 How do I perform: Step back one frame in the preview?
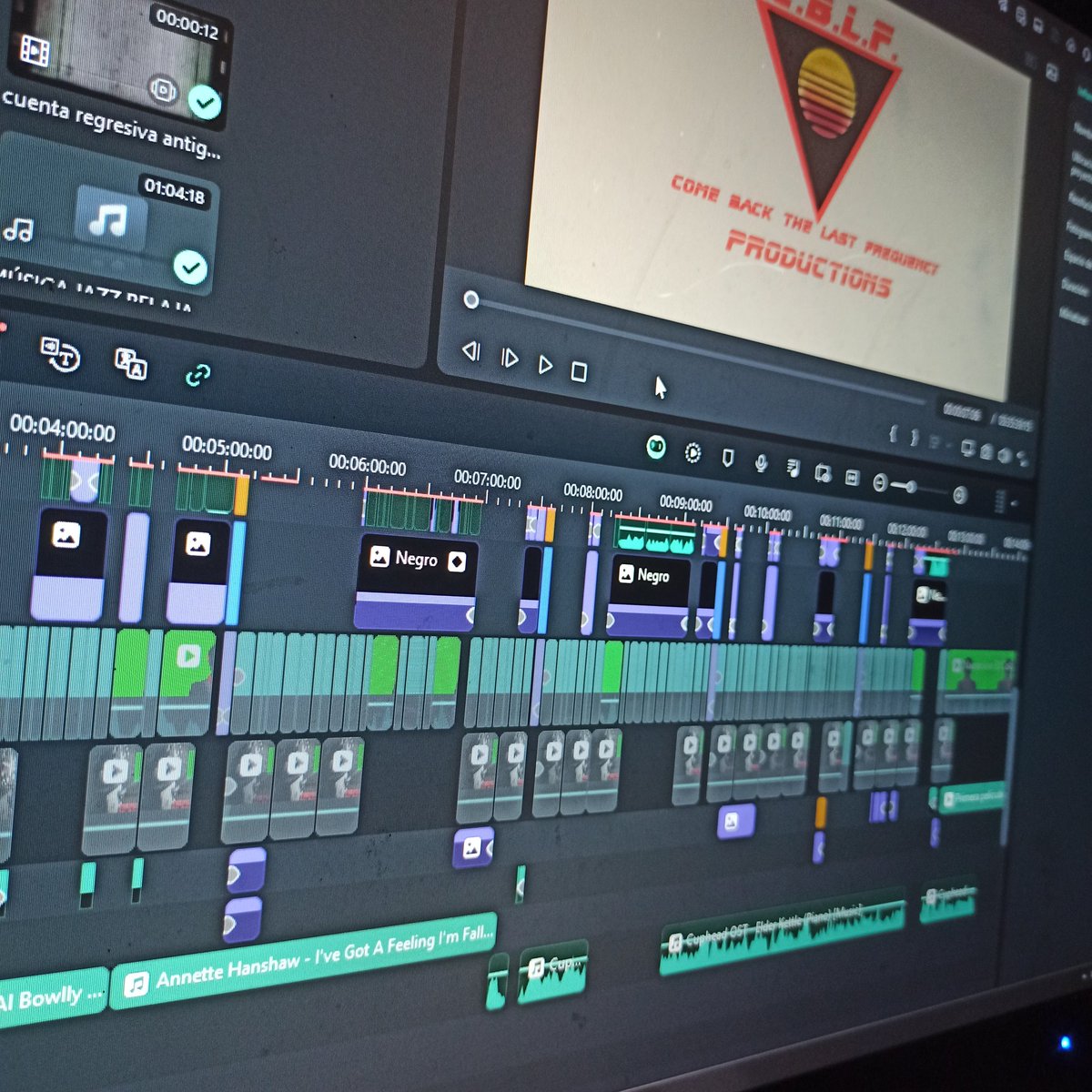[x=470, y=350]
